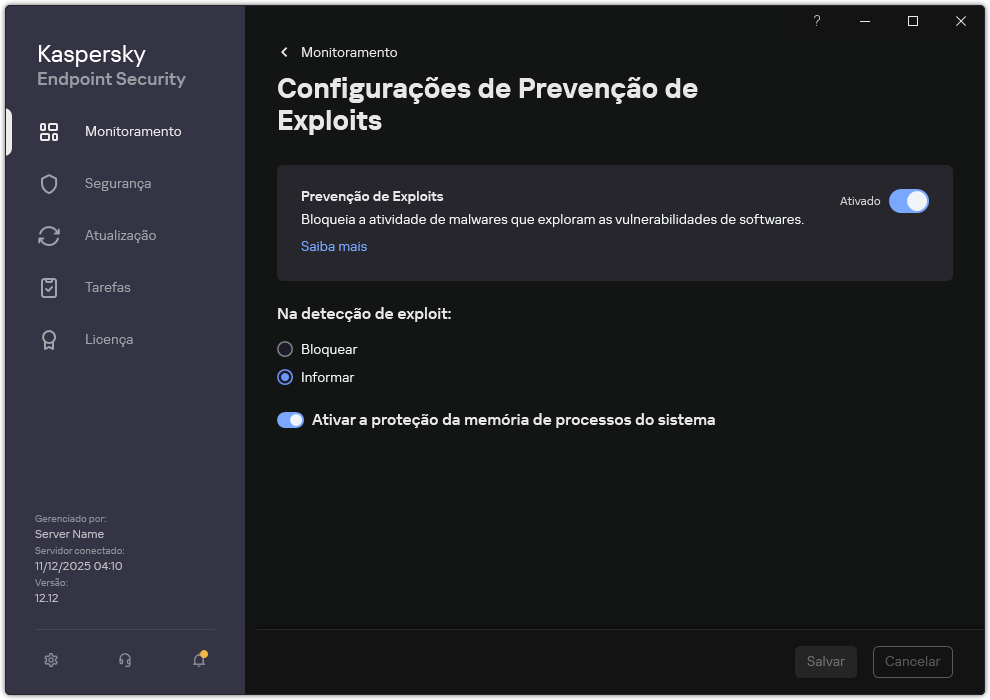
Task: Open the Licença key icon
Action: point(49,339)
